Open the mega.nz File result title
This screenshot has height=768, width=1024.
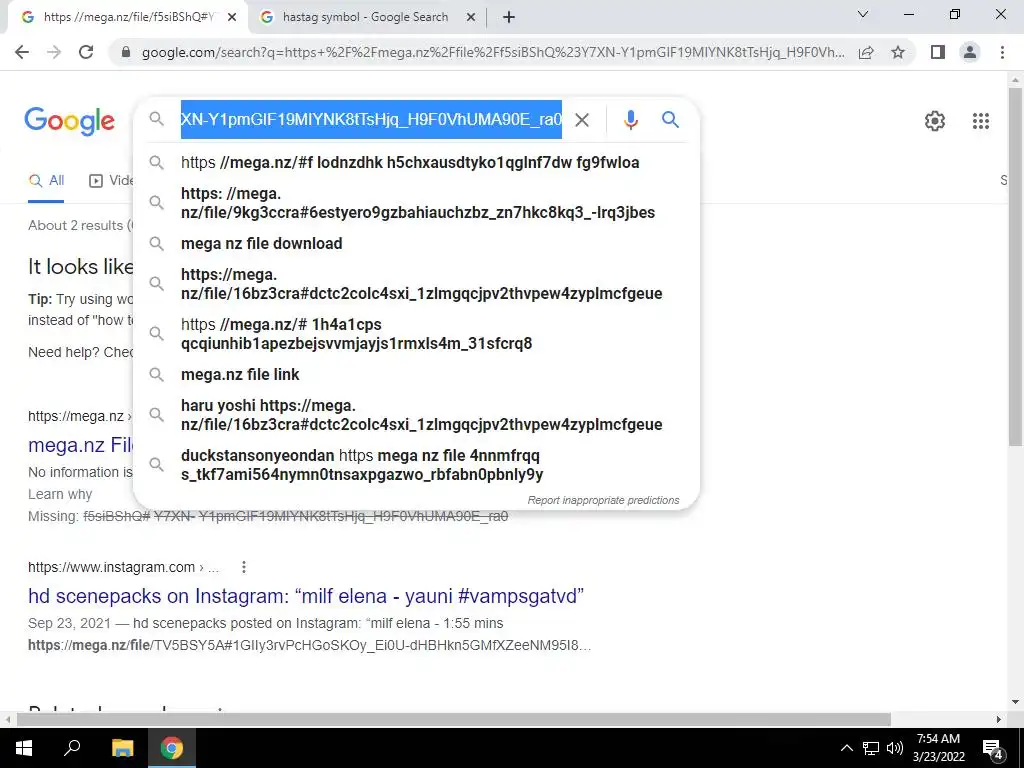[81, 445]
